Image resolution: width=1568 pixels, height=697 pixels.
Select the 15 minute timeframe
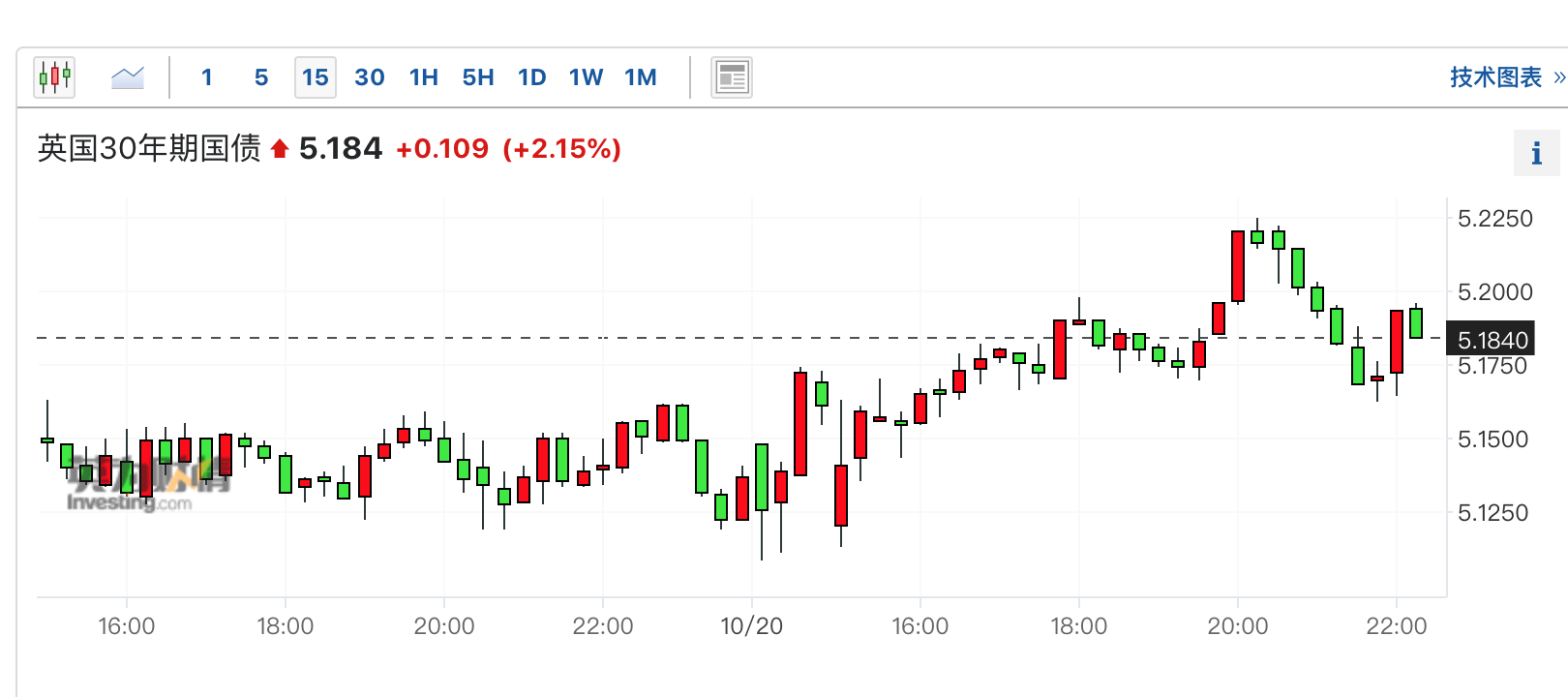click(316, 77)
